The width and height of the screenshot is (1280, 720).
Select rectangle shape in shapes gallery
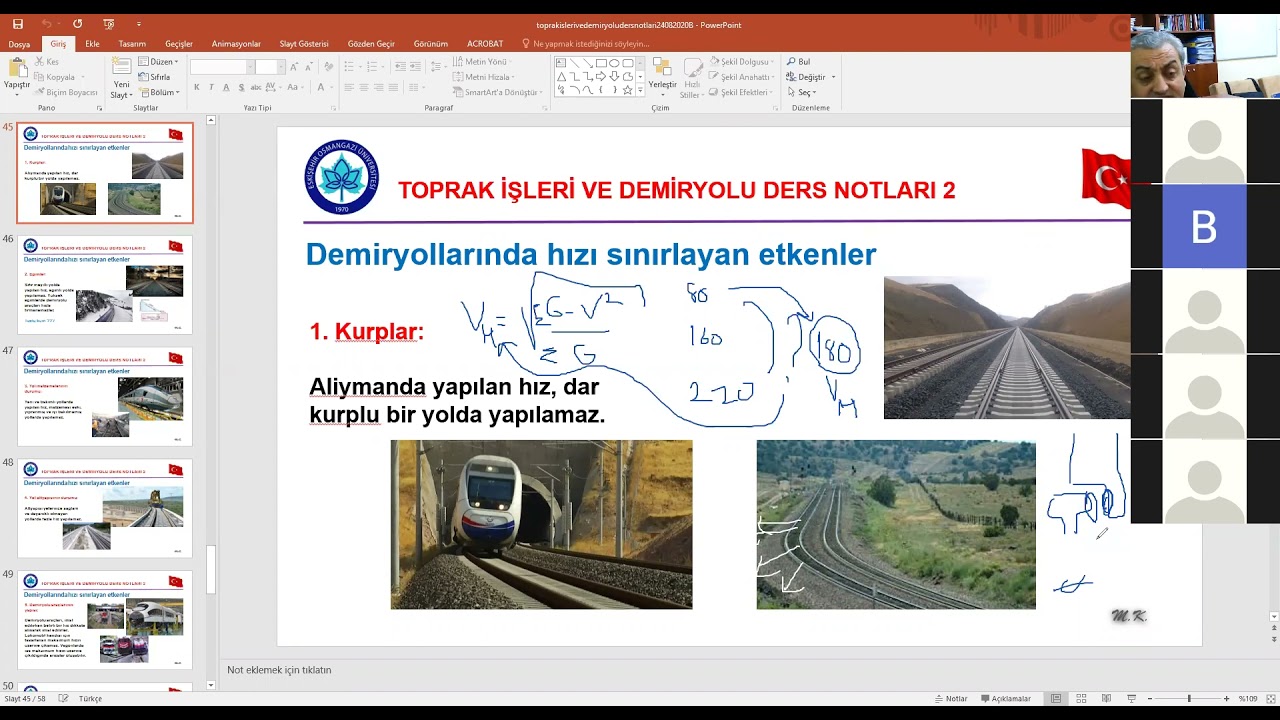(601, 63)
